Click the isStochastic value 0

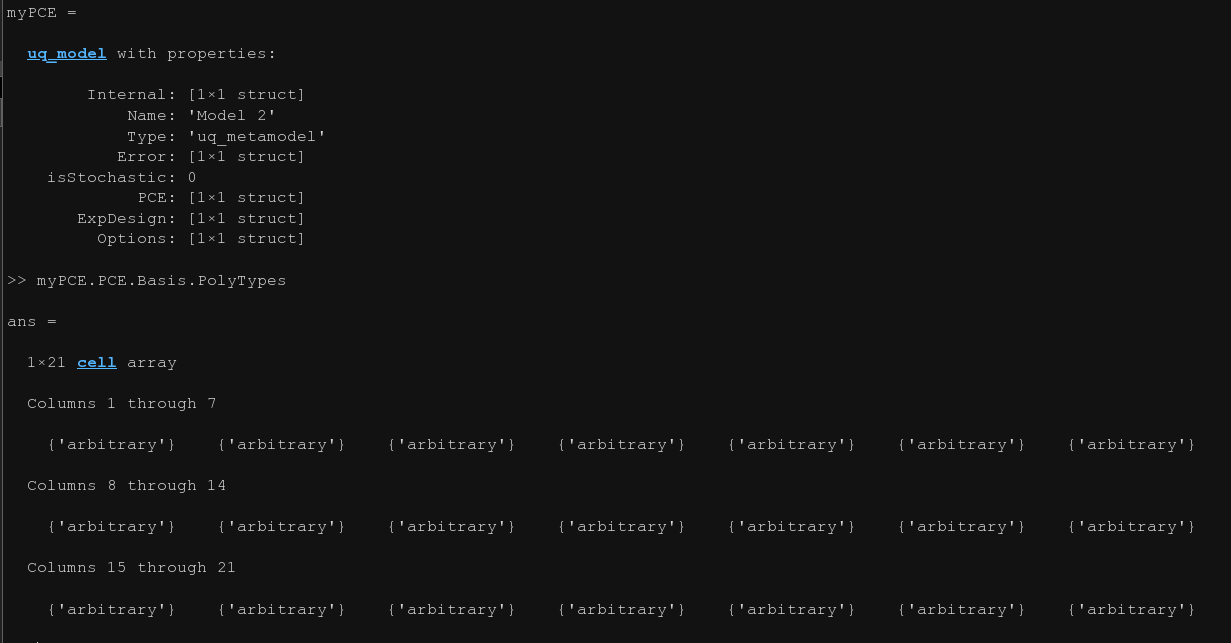click(192, 178)
